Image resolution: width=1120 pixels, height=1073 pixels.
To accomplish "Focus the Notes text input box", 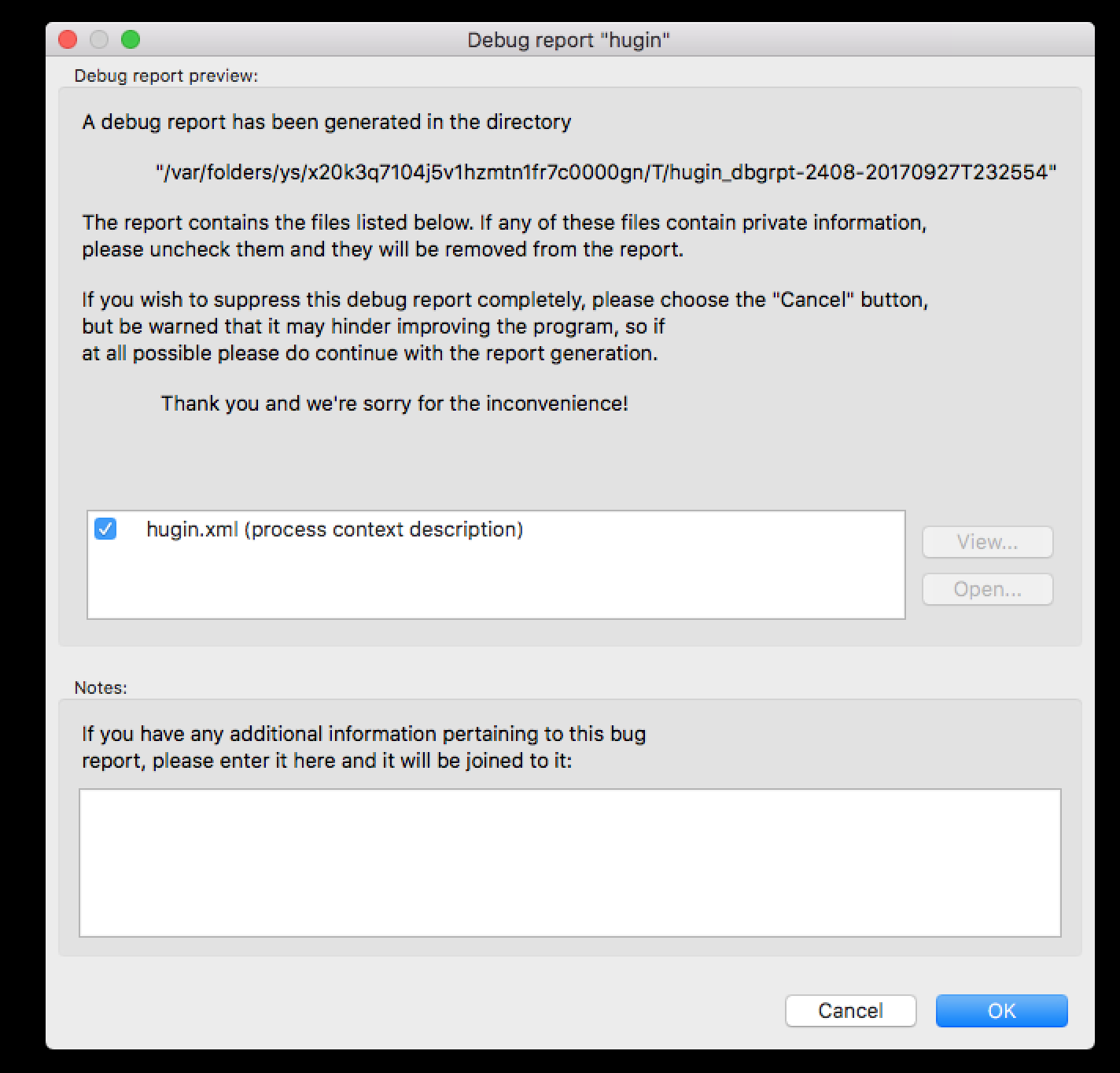I will 569,862.
